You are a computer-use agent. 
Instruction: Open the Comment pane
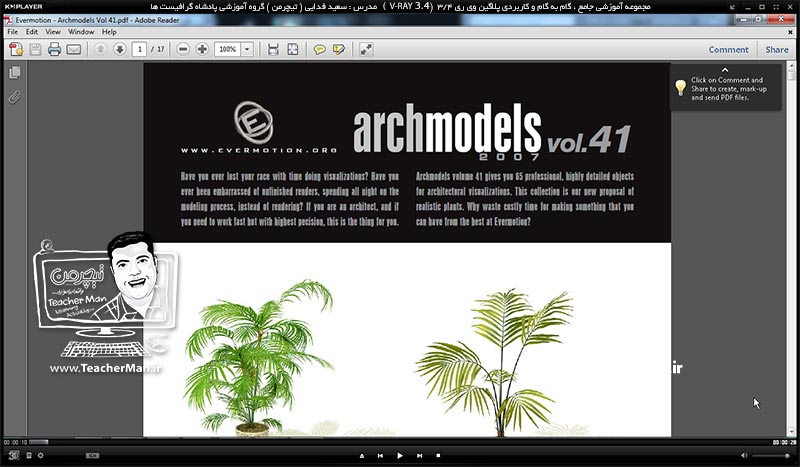pyautogui.click(x=728, y=50)
